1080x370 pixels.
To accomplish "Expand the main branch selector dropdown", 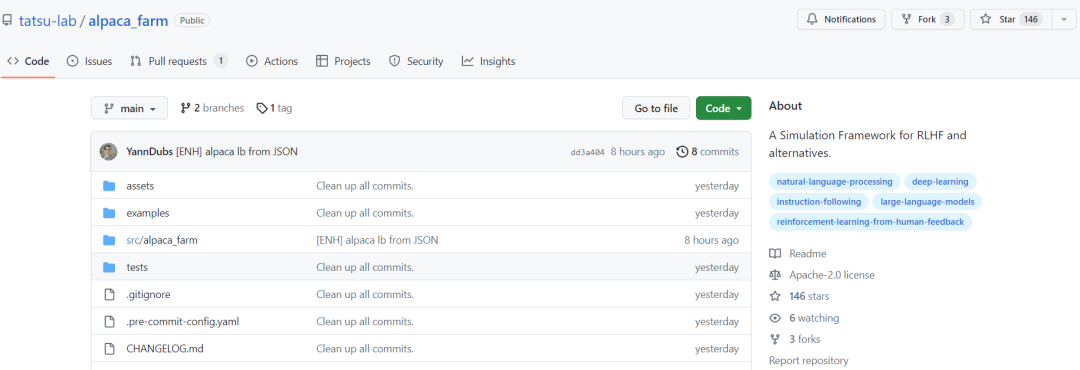I will click(x=129, y=108).
